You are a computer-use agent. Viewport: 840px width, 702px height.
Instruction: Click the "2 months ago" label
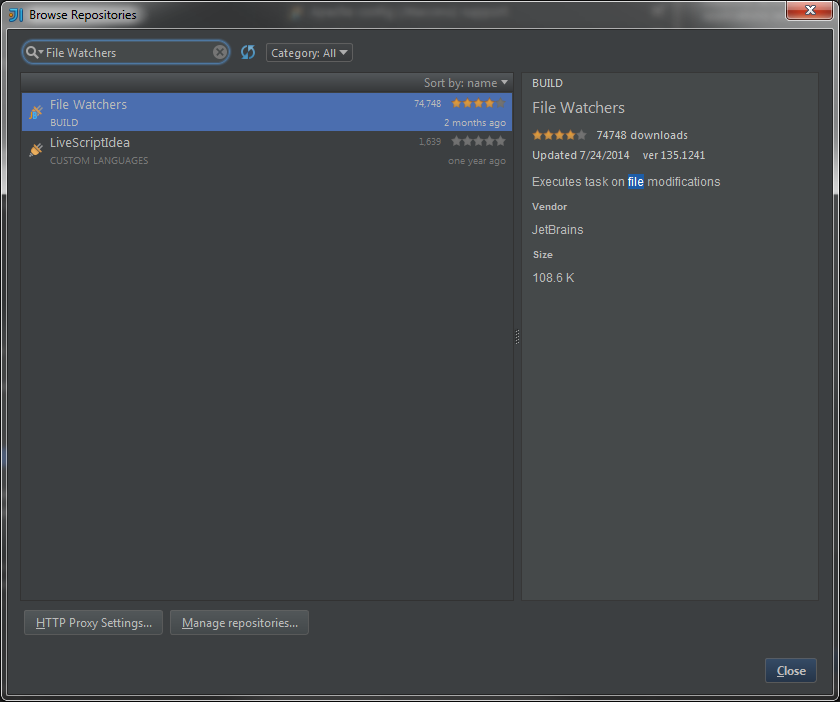coord(475,123)
